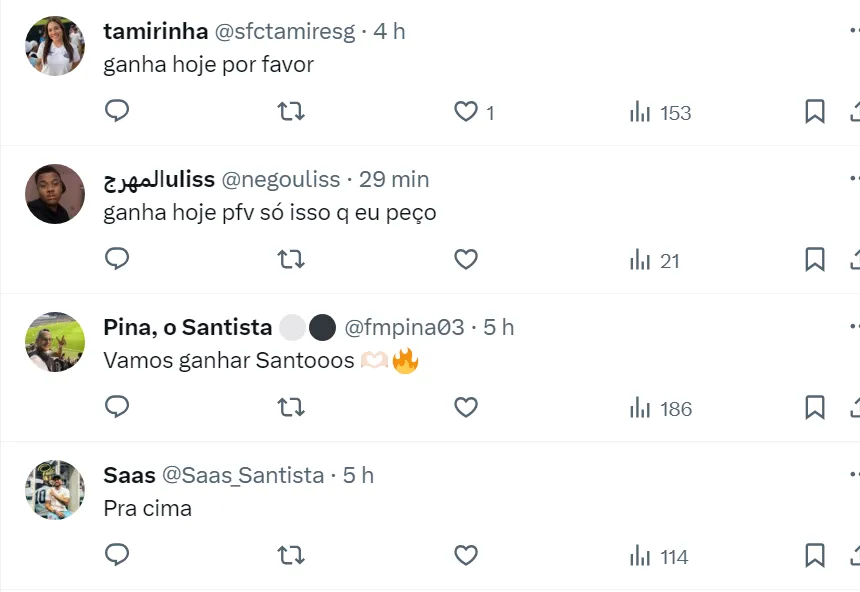
Task: Like the 'Vamos ganhar Santooos' tweet
Action: click(466, 408)
